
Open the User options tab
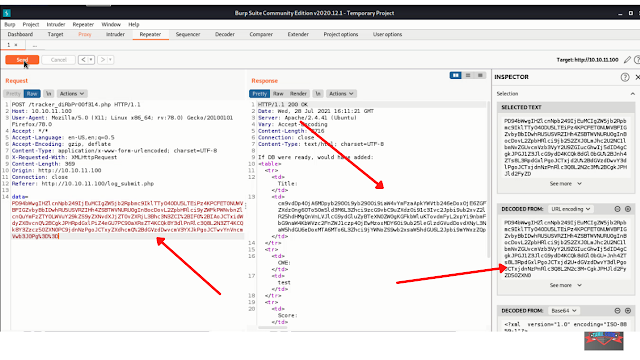click(x=387, y=34)
